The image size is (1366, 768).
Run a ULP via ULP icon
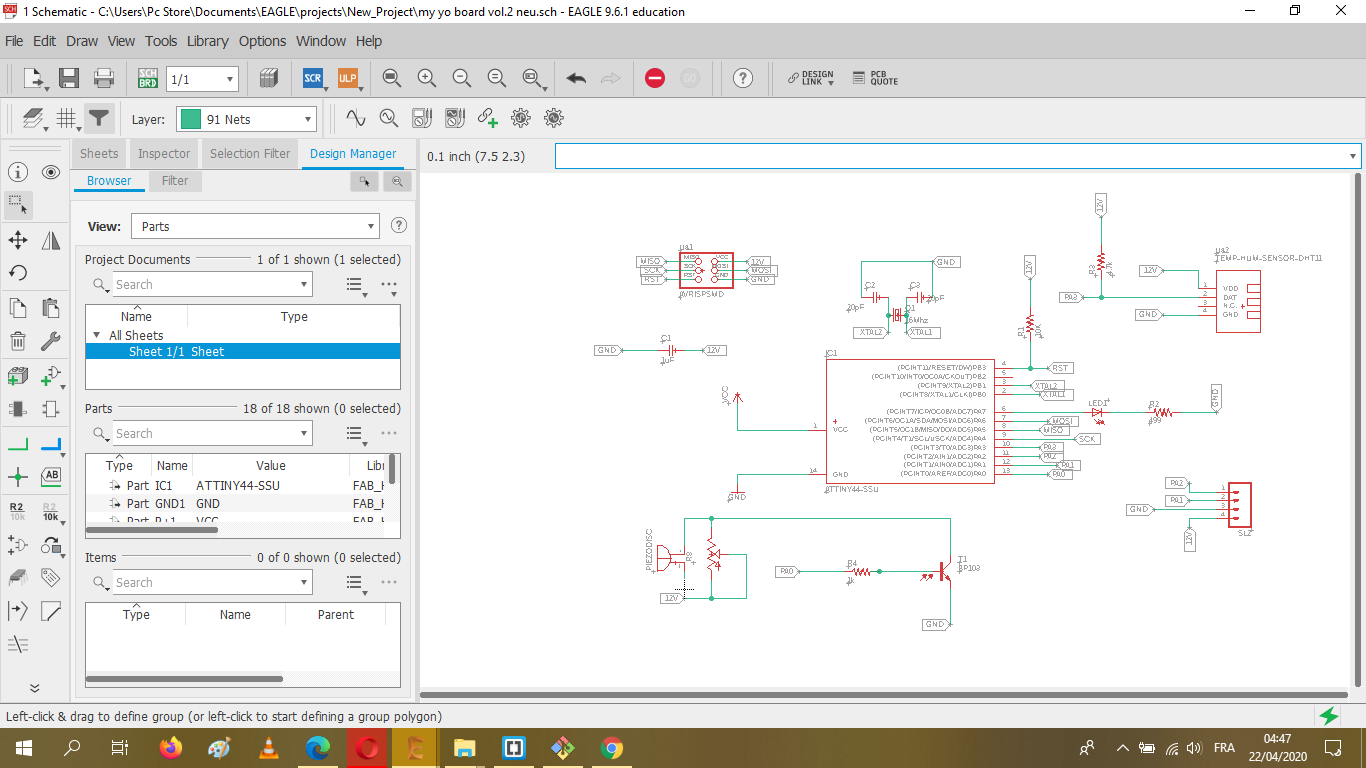click(x=347, y=78)
